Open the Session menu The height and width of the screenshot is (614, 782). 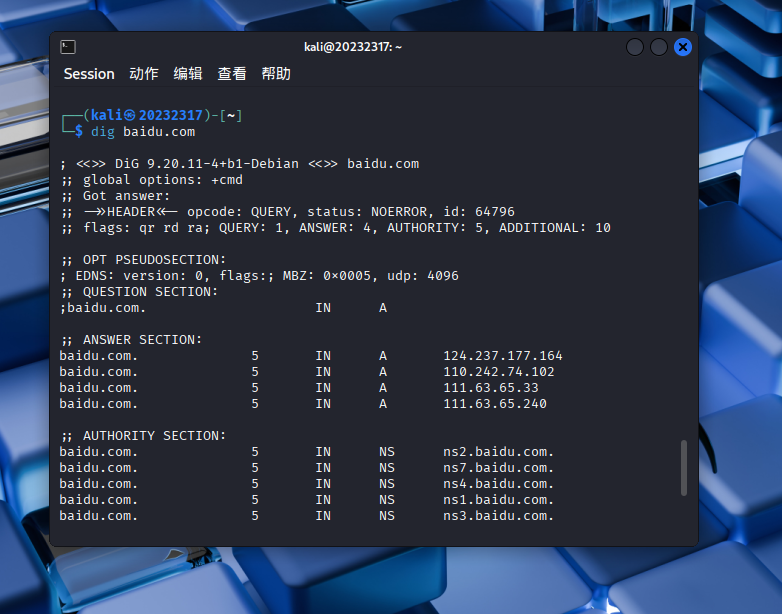89,74
